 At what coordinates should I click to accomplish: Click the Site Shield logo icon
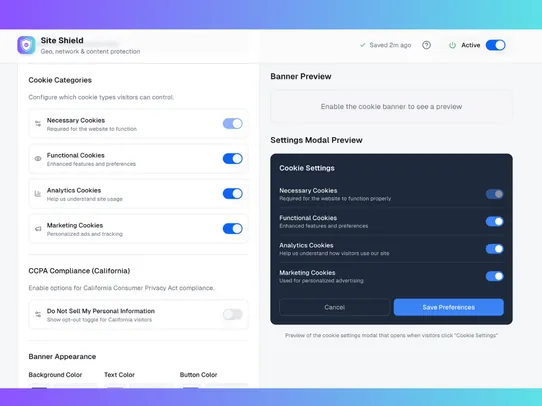[x=26, y=45]
